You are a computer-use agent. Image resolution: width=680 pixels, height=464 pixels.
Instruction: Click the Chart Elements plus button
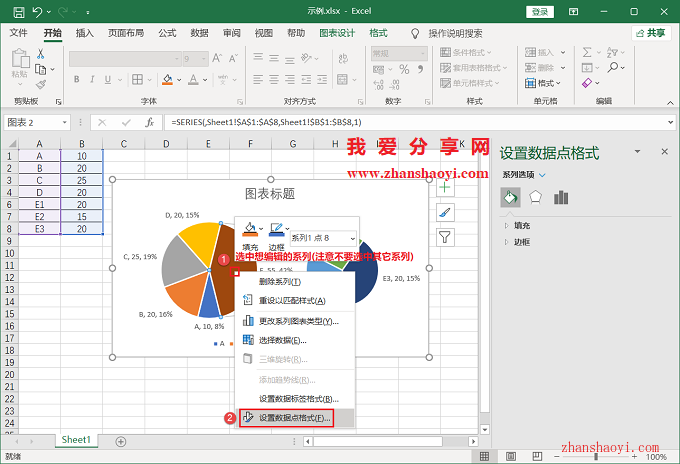445,187
